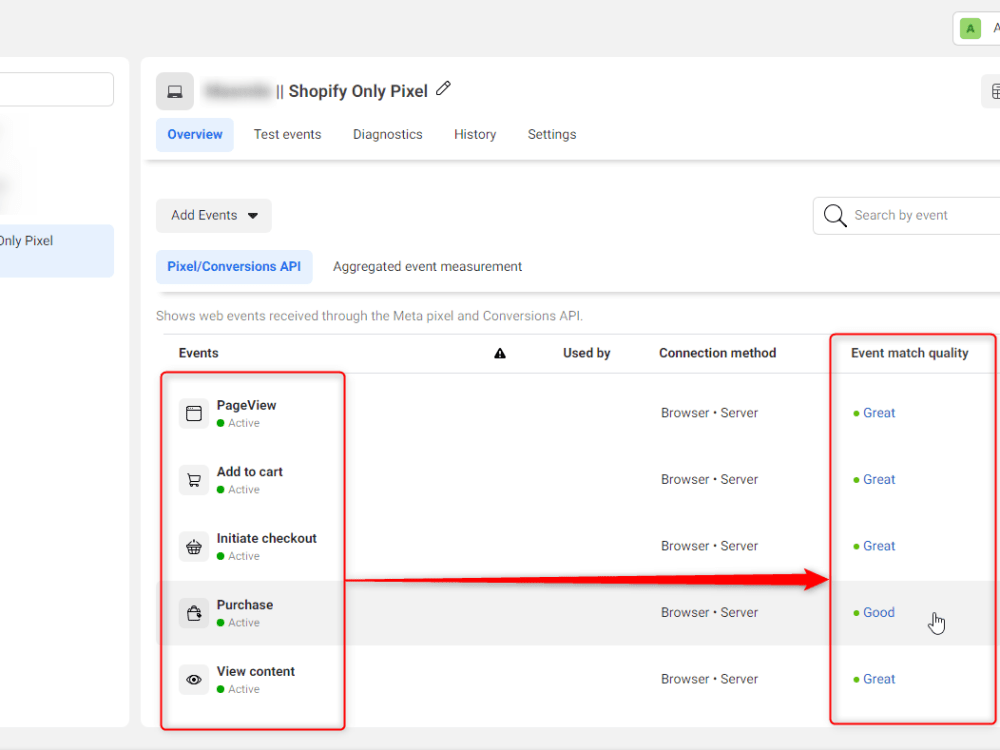
Task: Click the PageView event name
Action: pyautogui.click(x=246, y=406)
